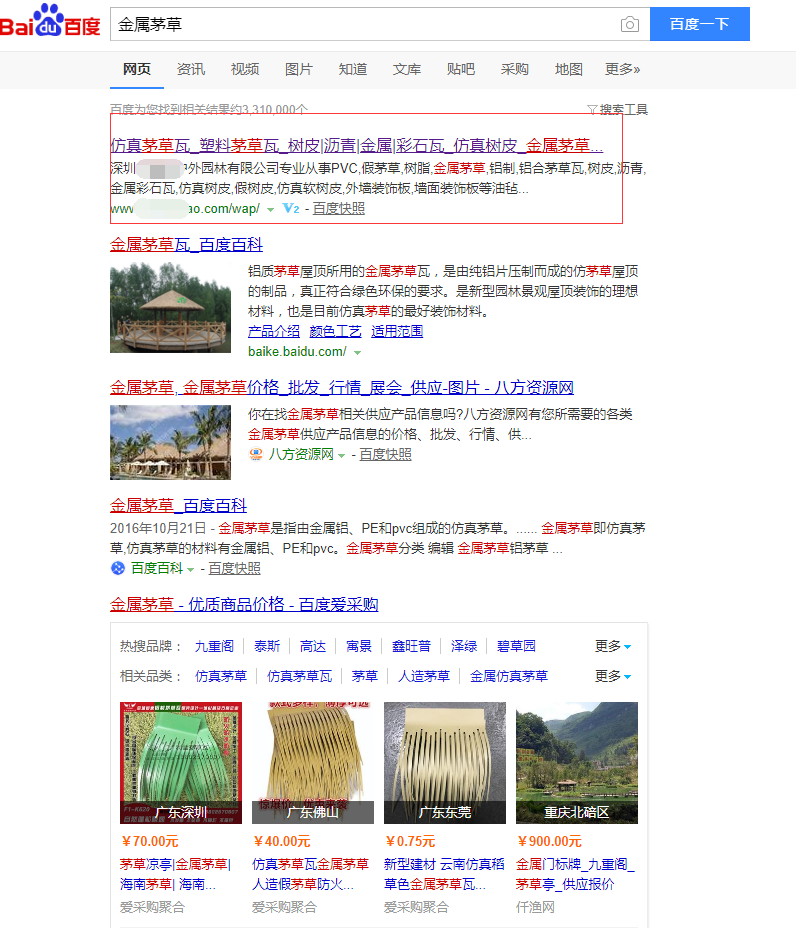This screenshot has height=928, width=796.
Task: Open the 仿真茅草瓦金属茅草 product title
Action: point(311,874)
